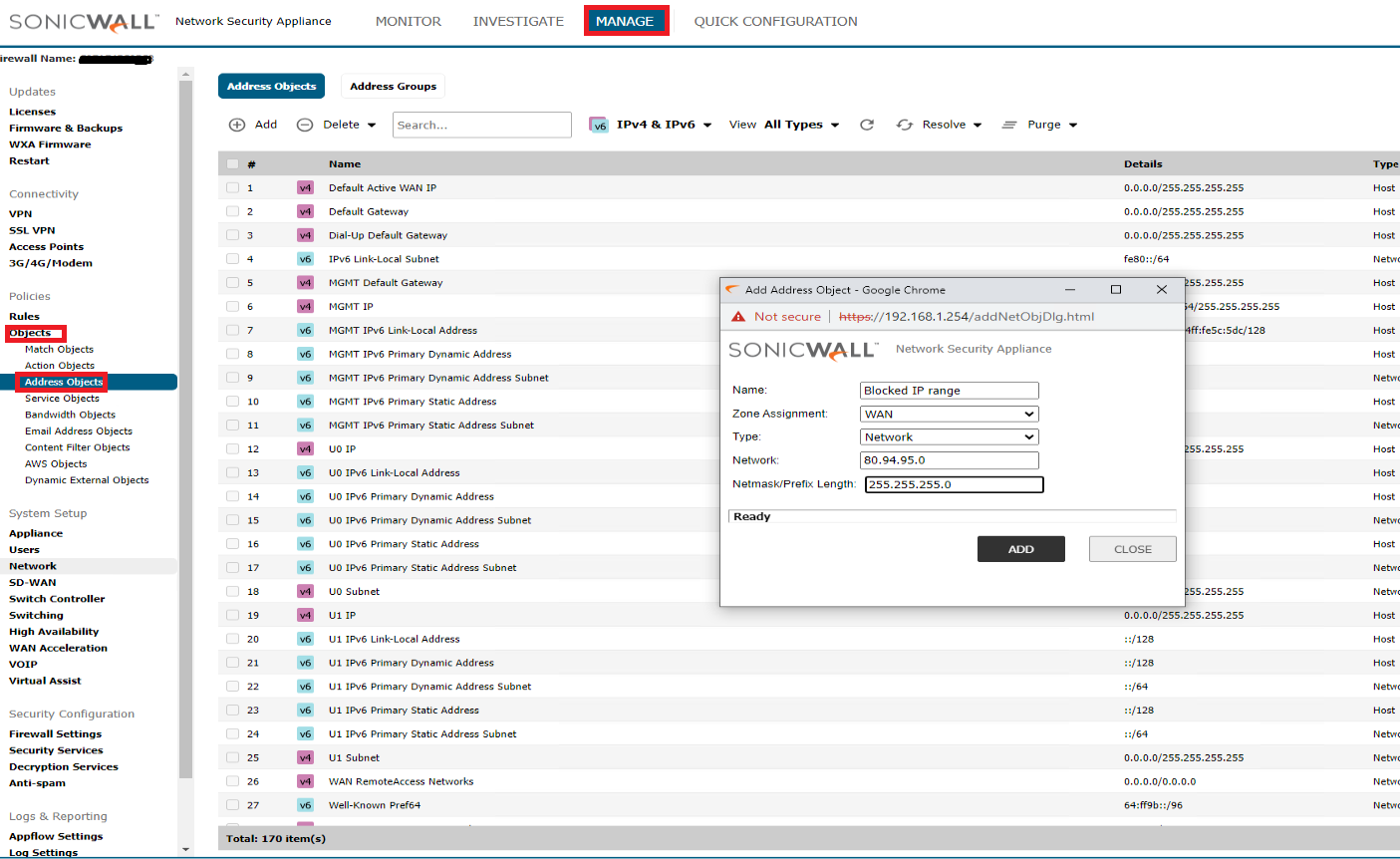Open Email Address Objects in sidebar
This screenshot has width=1400, height=859.
tap(79, 430)
